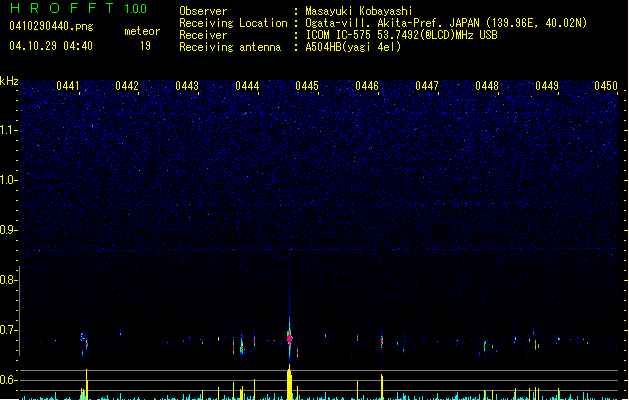Click the A504HB(yagi 4el) antenna text
This screenshot has width=629, height=400.
[x=353, y=47]
